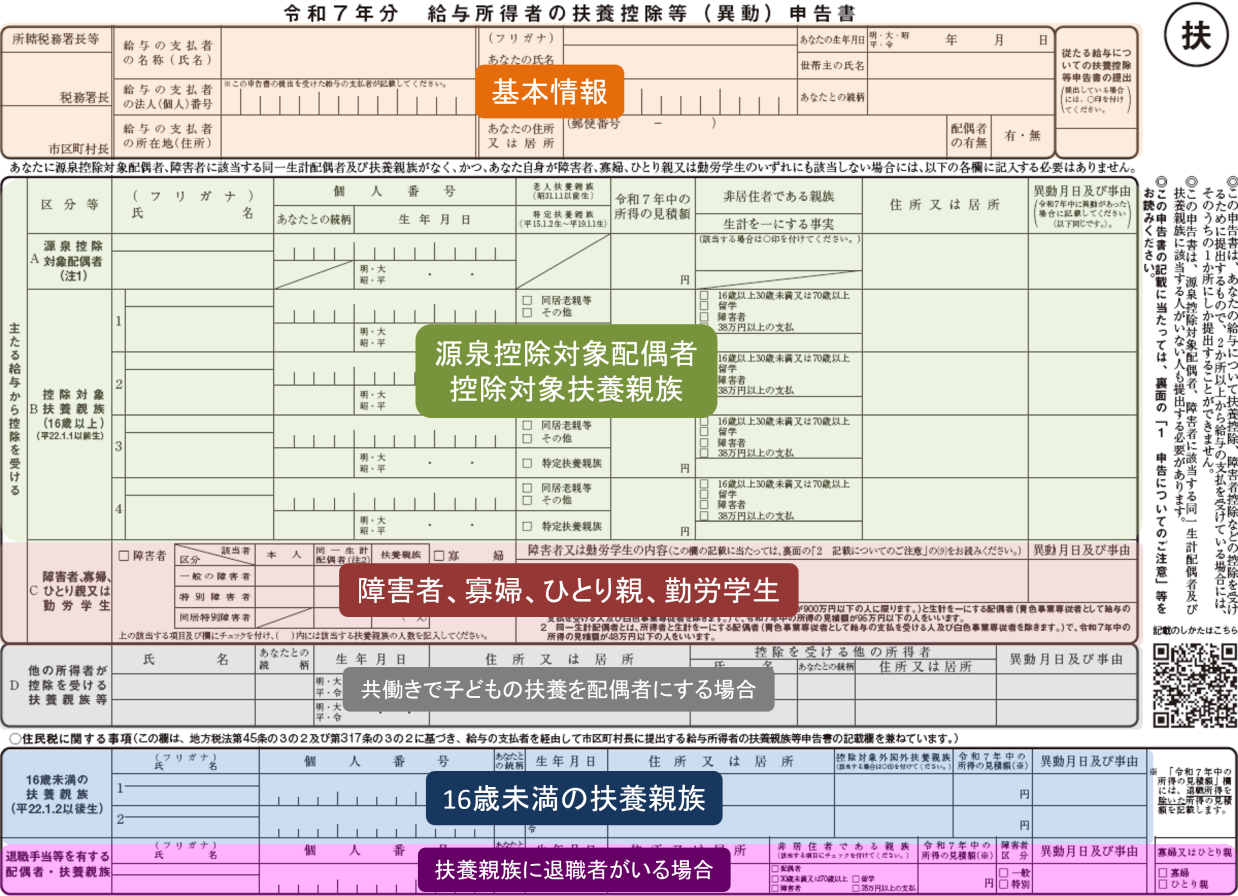
Task: Click the gray 共働きで子どもの扶養 label
Action: click(x=567, y=689)
